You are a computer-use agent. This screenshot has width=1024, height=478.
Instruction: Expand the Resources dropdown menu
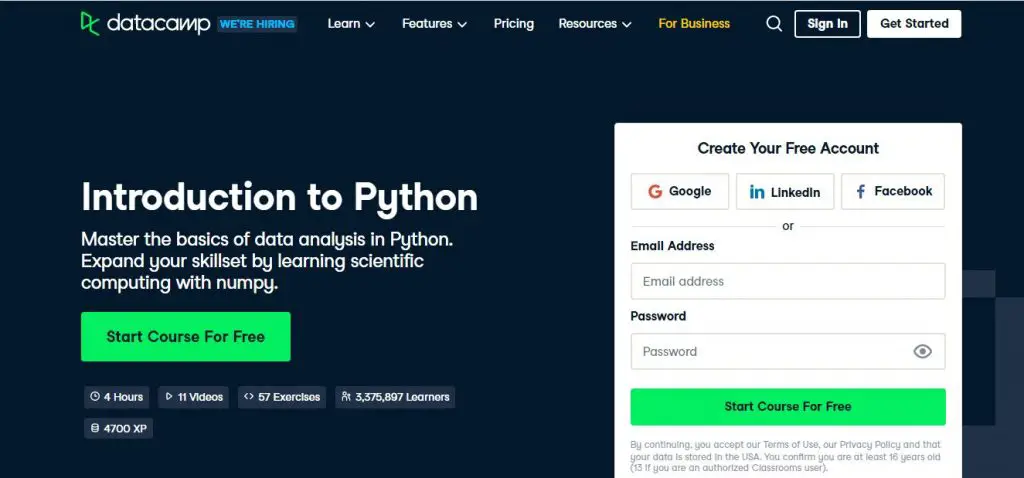point(595,24)
